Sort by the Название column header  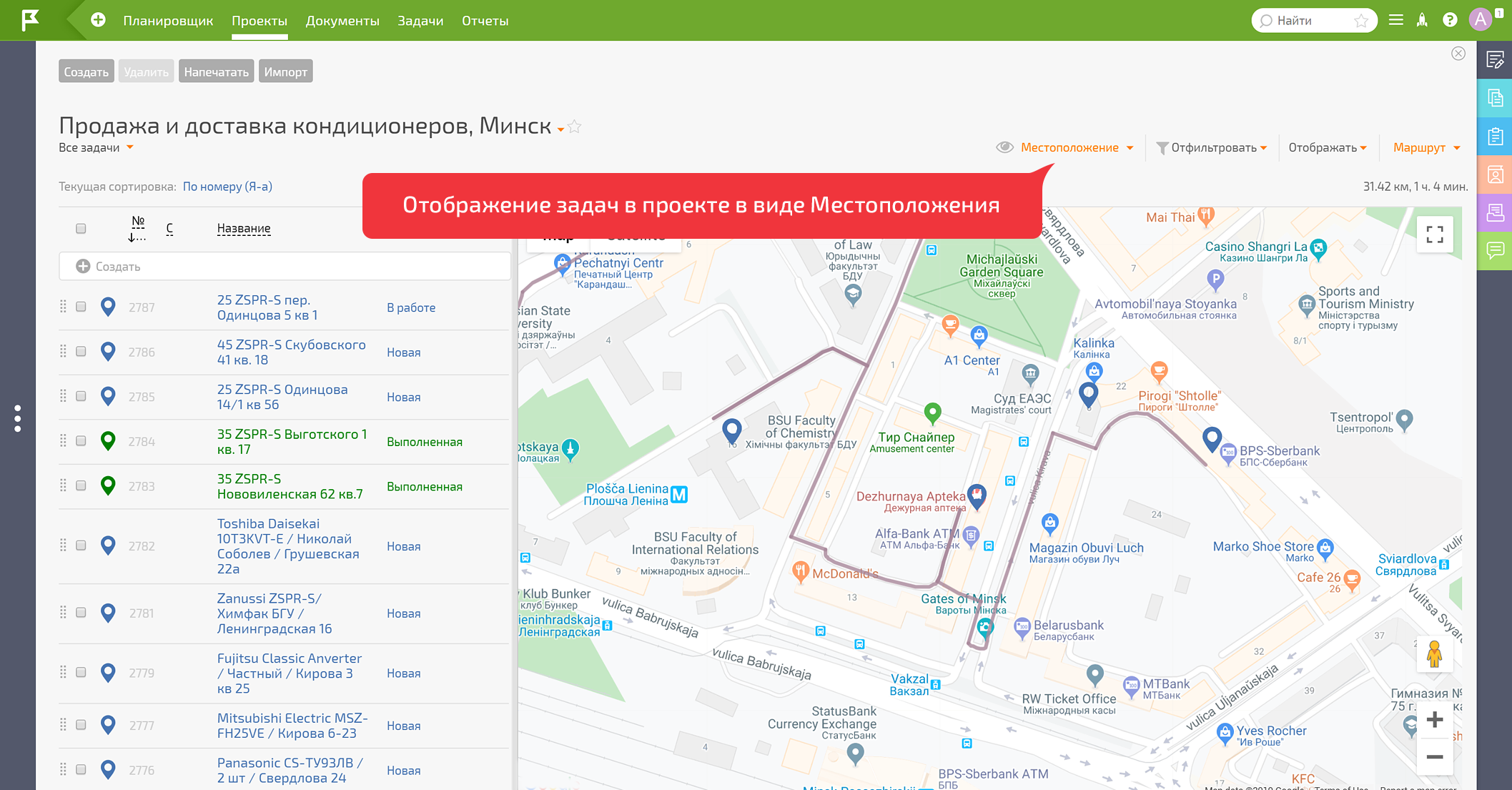244,228
